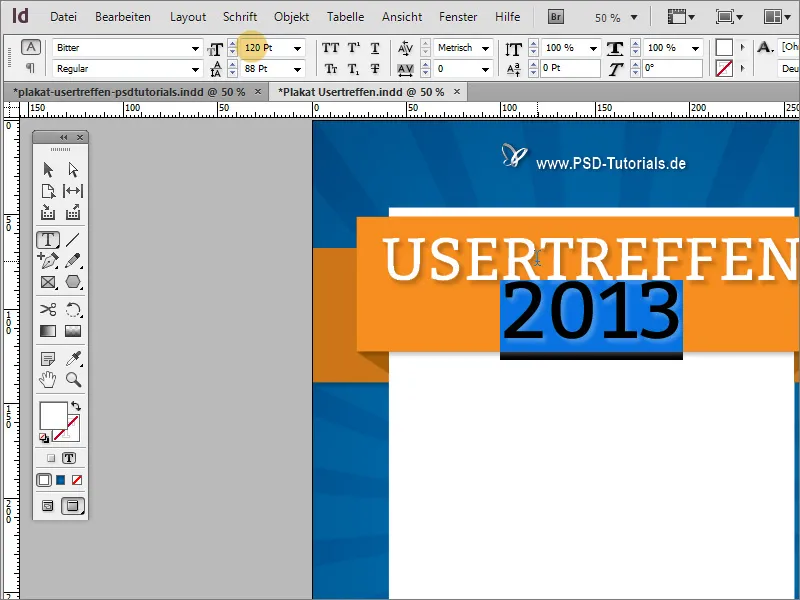Open Adobe Bridge via Br icon
The height and width of the screenshot is (600, 800).
pyautogui.click(x=556, y=17)
